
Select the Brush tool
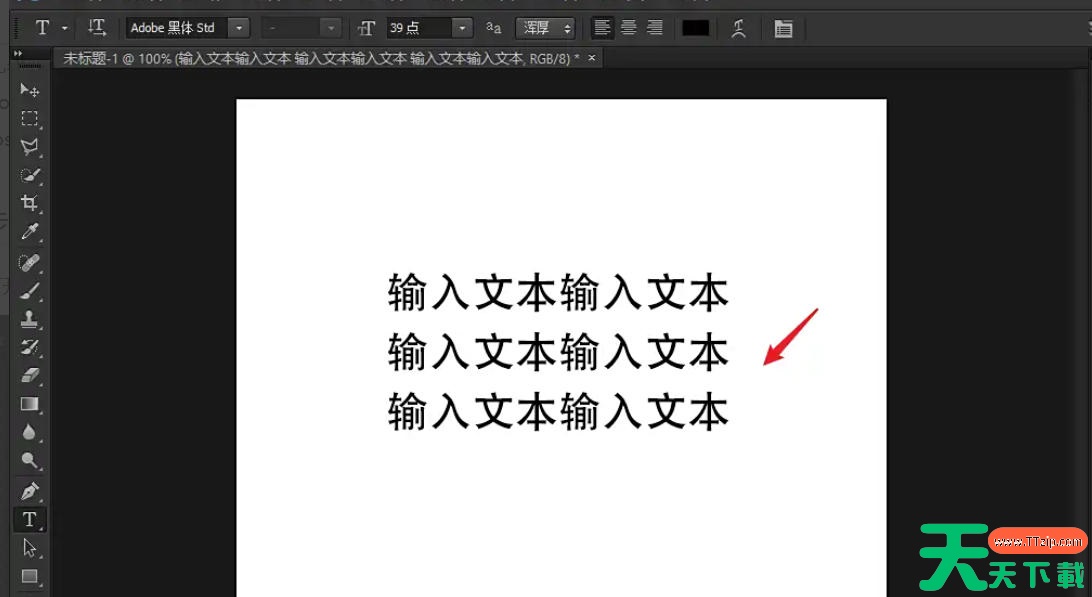point(29,291)
